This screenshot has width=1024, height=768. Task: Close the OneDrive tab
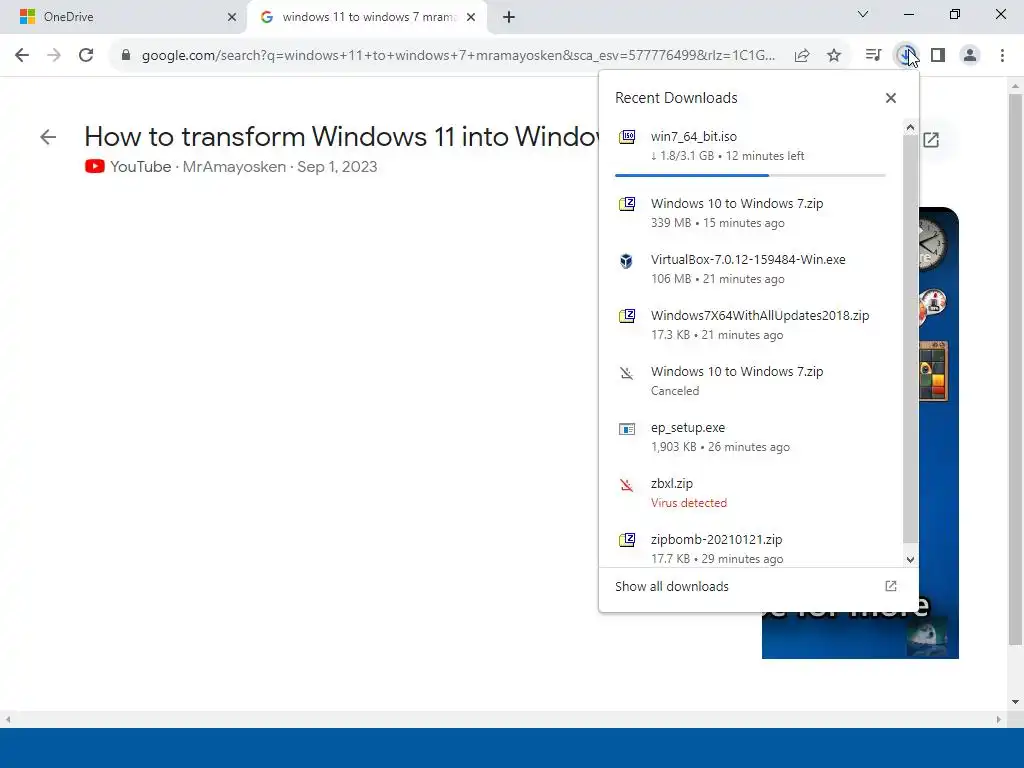click(232, 17)
